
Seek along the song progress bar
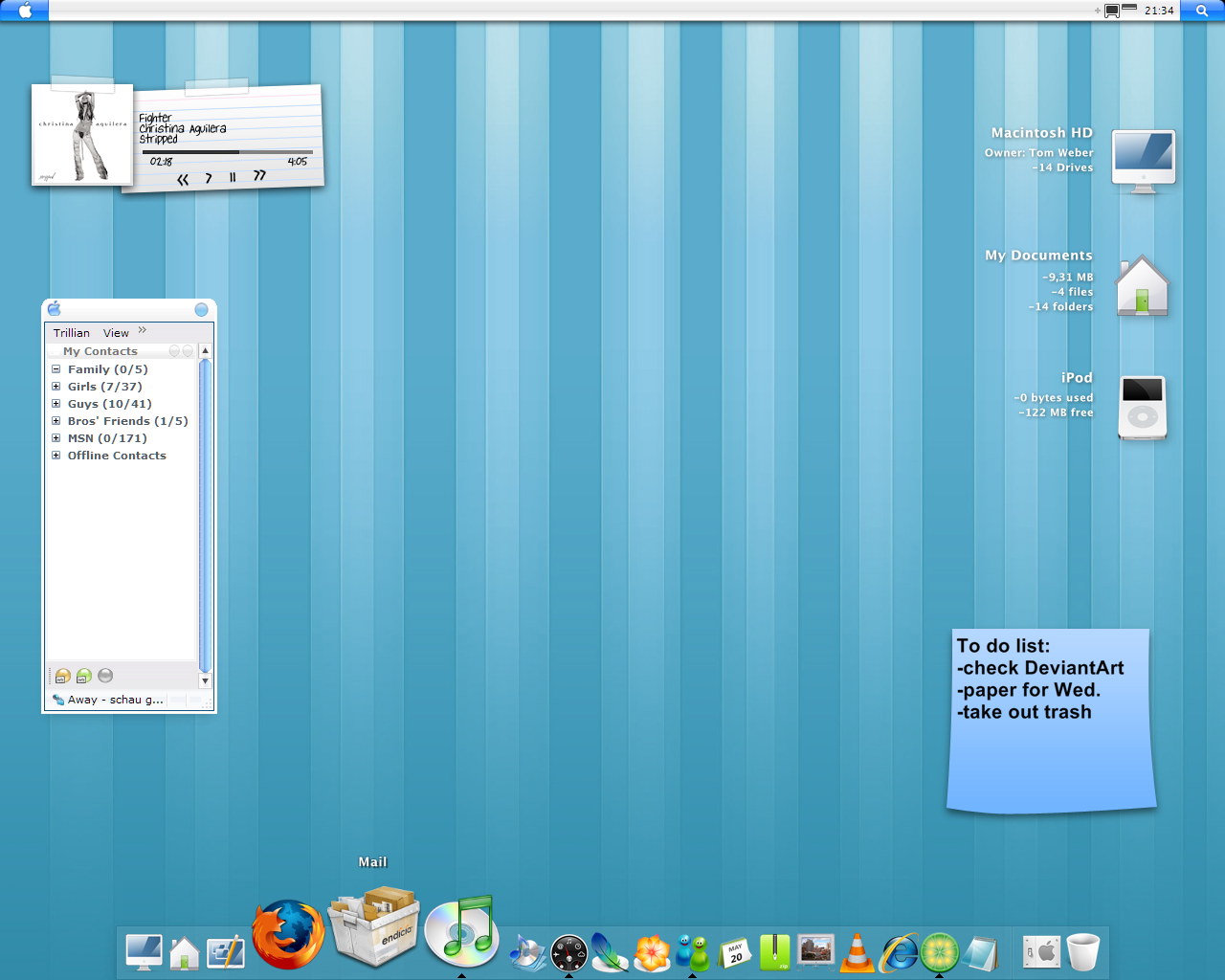(x=227, y=151)
